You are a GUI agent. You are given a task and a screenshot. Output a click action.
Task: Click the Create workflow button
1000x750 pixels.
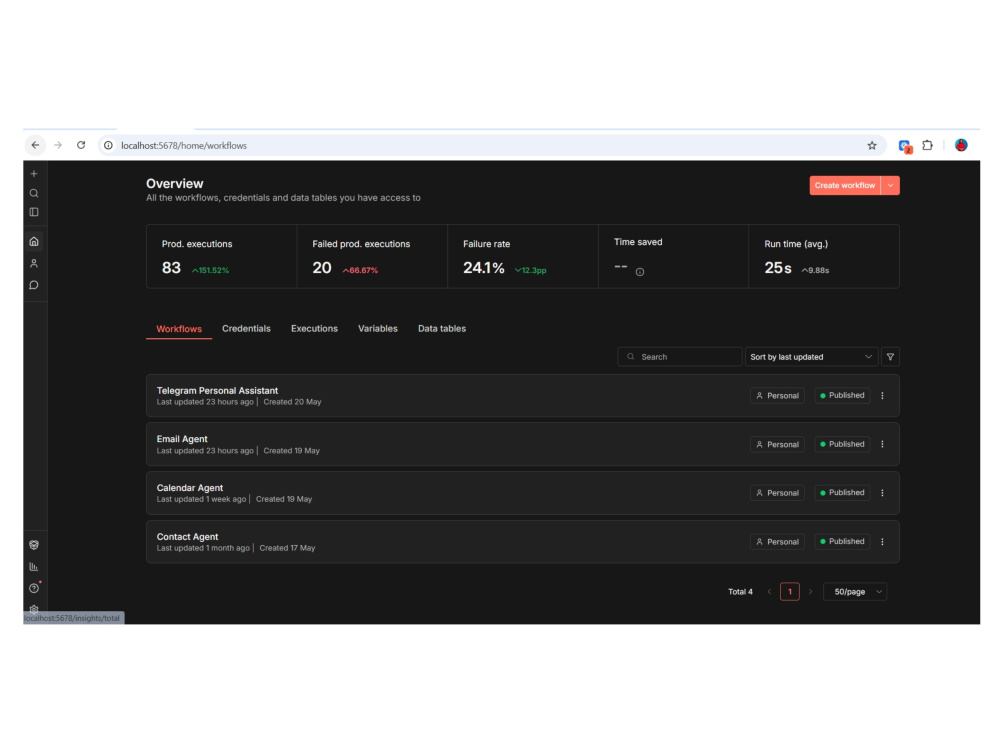(844, 186)
